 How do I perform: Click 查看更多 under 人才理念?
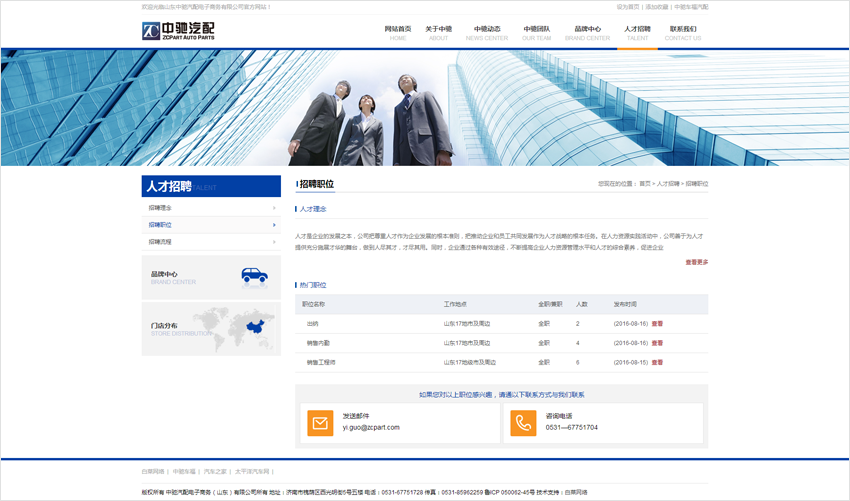coord(696,262)
